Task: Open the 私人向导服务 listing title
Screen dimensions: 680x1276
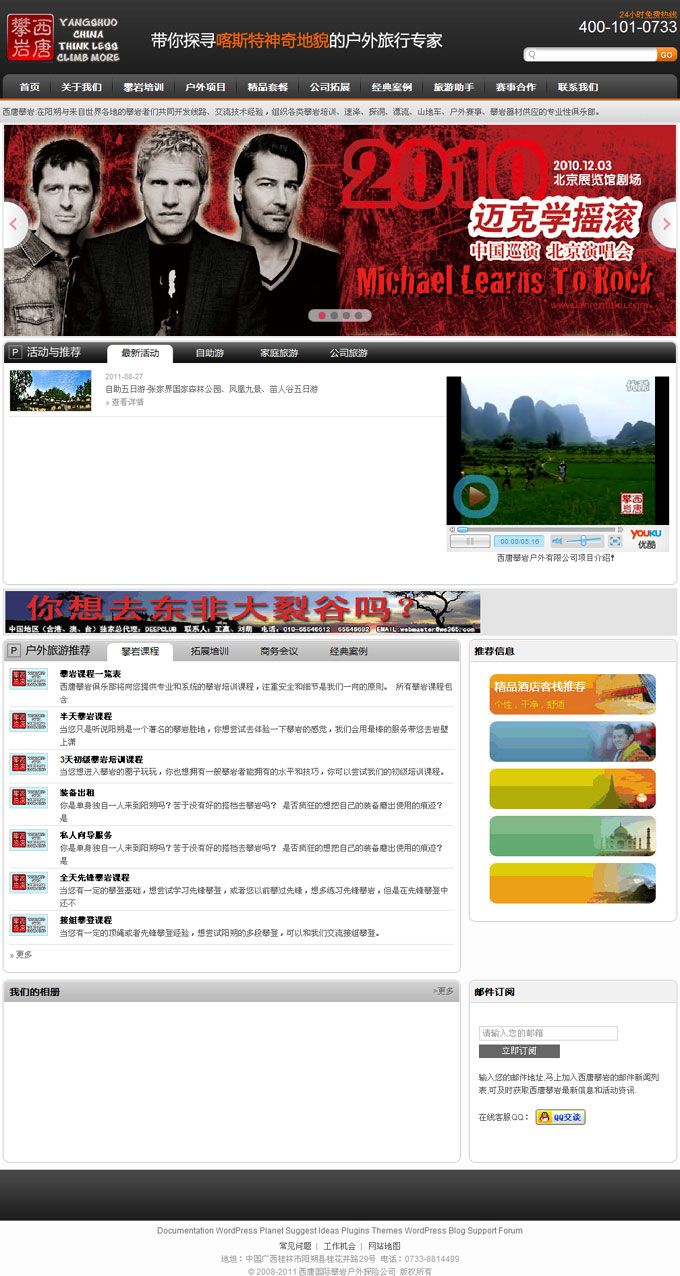Action: [x=85, y=834]
